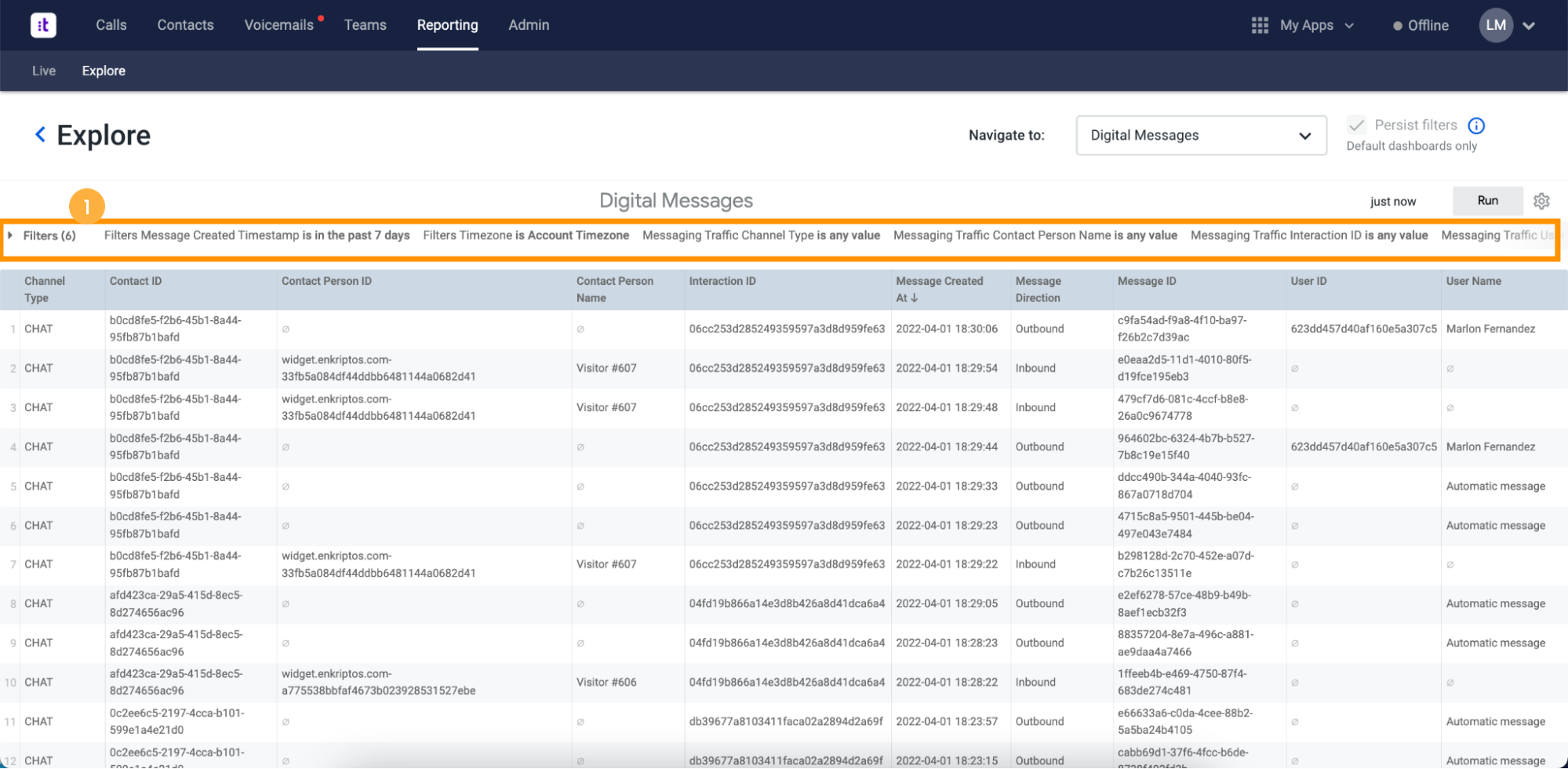Toggle the Persist filters checkbox

1356,125
